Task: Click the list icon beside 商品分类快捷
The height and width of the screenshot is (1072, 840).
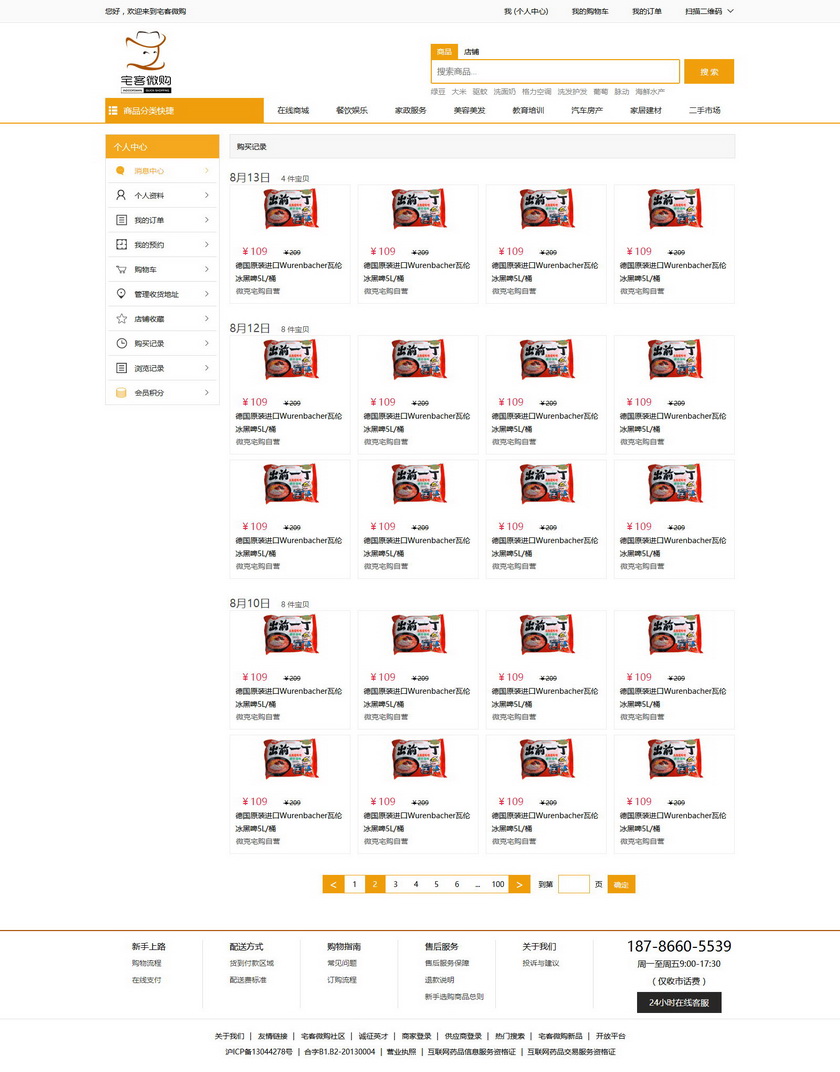Action: click(x=113, y=110)
